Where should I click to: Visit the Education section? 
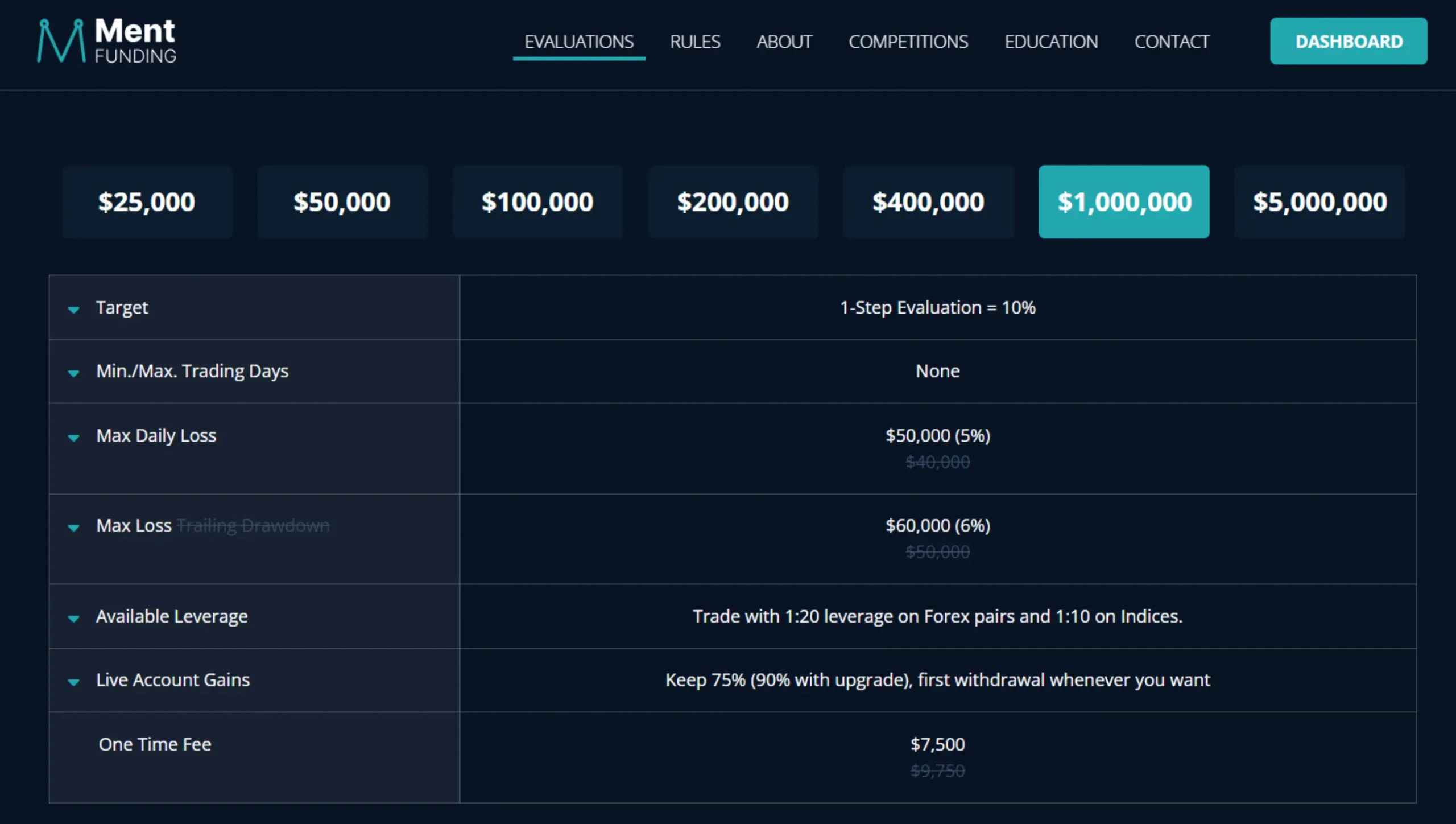coord(1051,42)
